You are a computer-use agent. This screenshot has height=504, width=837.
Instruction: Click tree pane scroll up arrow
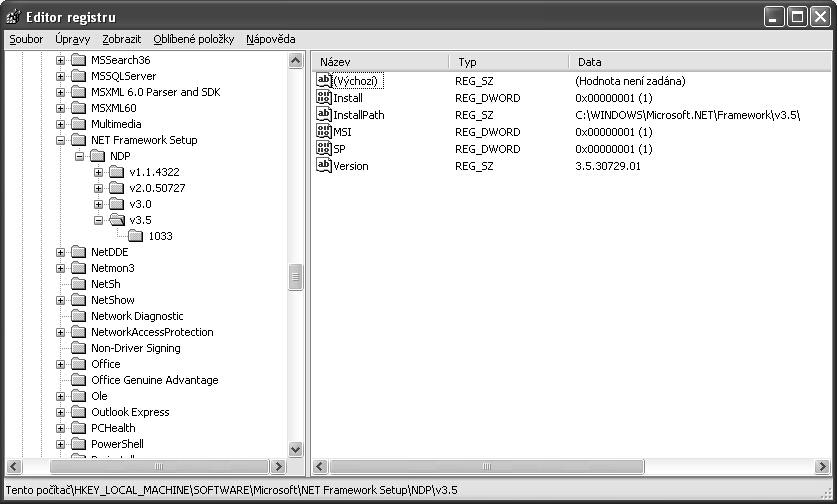tap(295, 61)
